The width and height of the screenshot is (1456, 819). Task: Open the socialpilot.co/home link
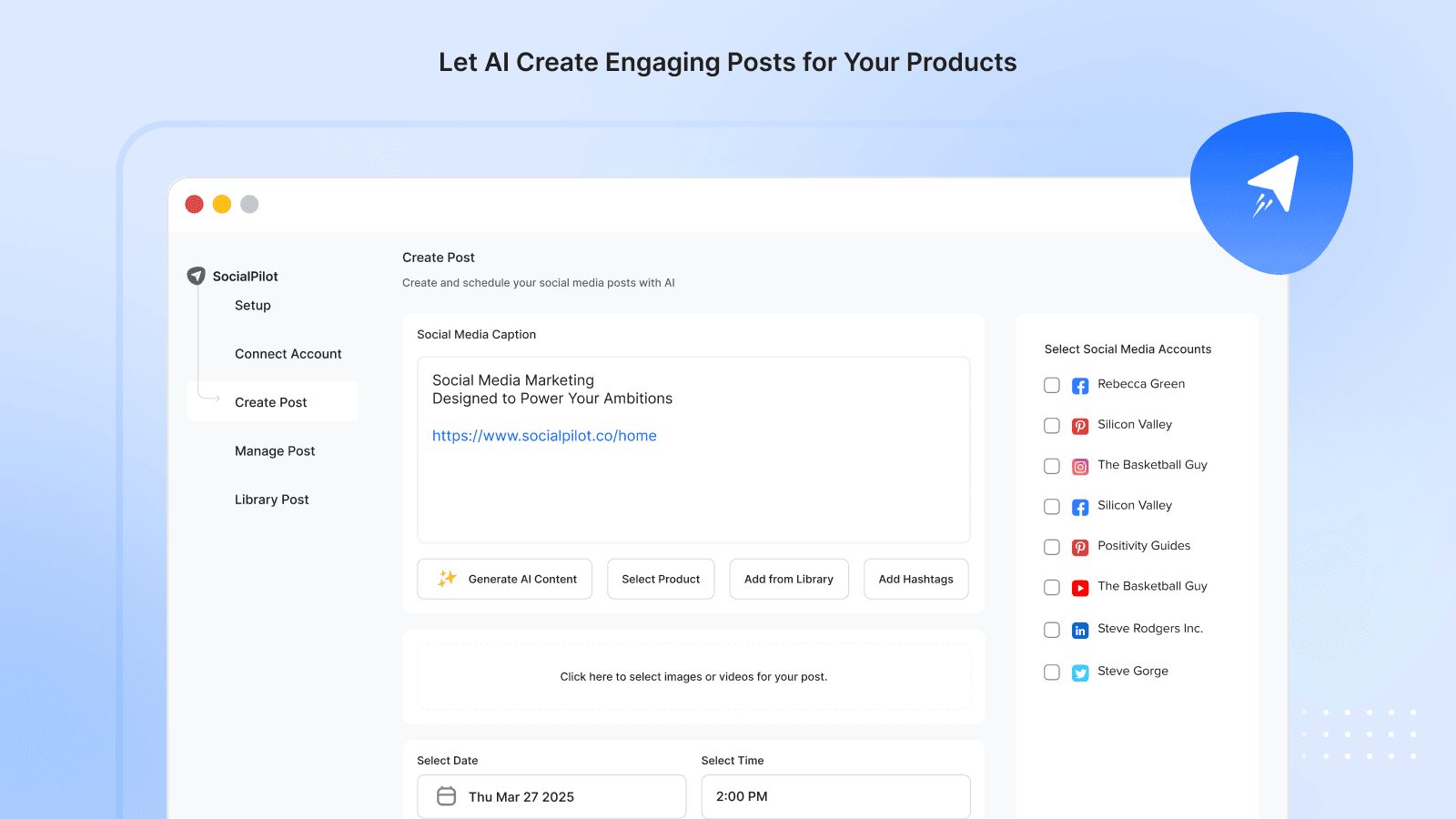(x=544, y=435)
